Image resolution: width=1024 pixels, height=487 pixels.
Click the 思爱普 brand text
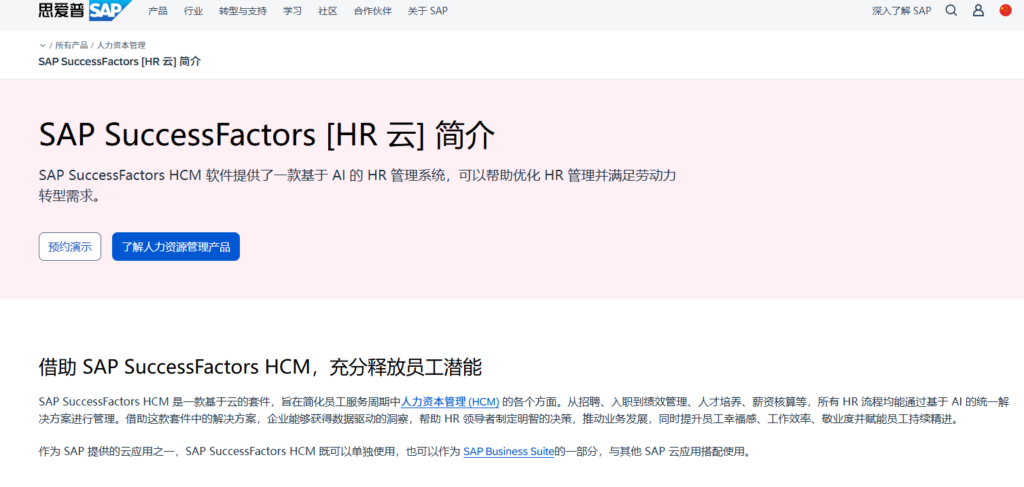(x=61, y=10)
